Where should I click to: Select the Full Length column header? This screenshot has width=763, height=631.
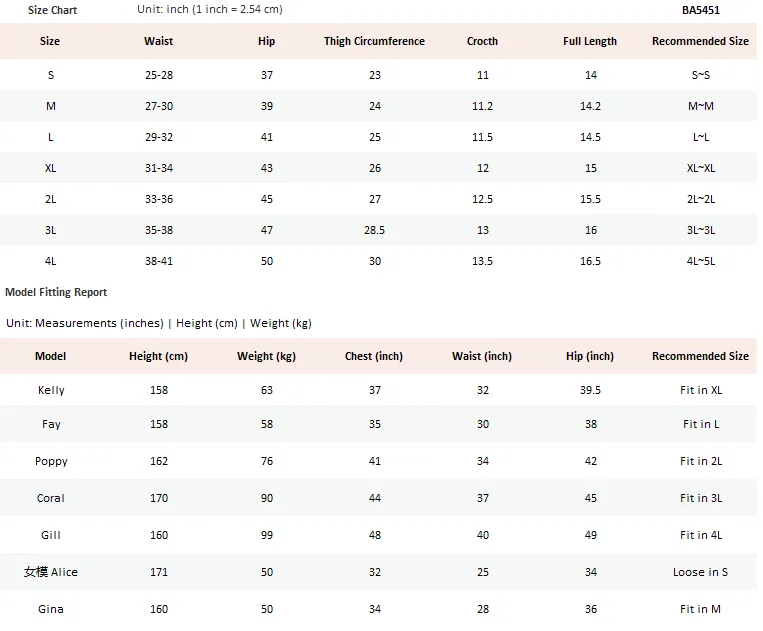point(590,41)
